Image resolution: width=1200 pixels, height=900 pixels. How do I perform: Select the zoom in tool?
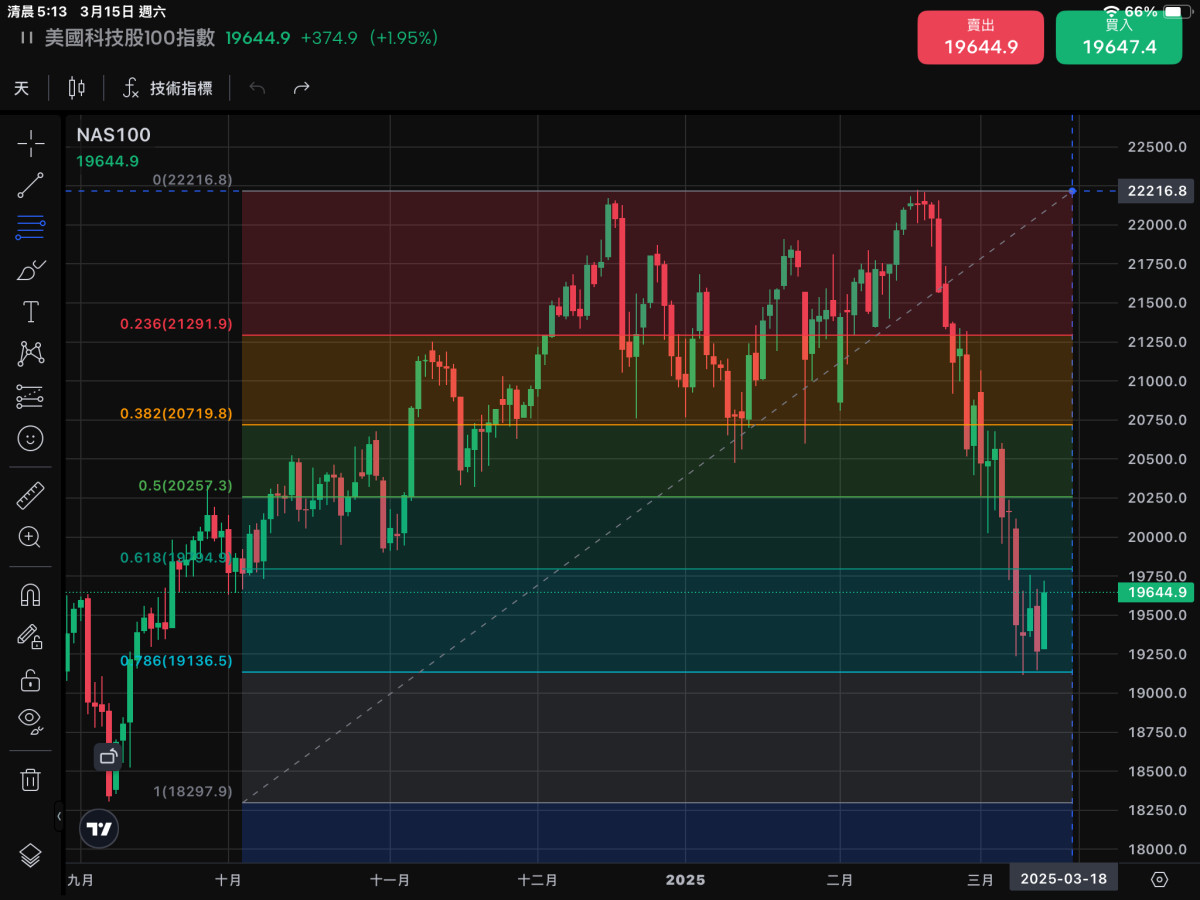coord(30,537)
